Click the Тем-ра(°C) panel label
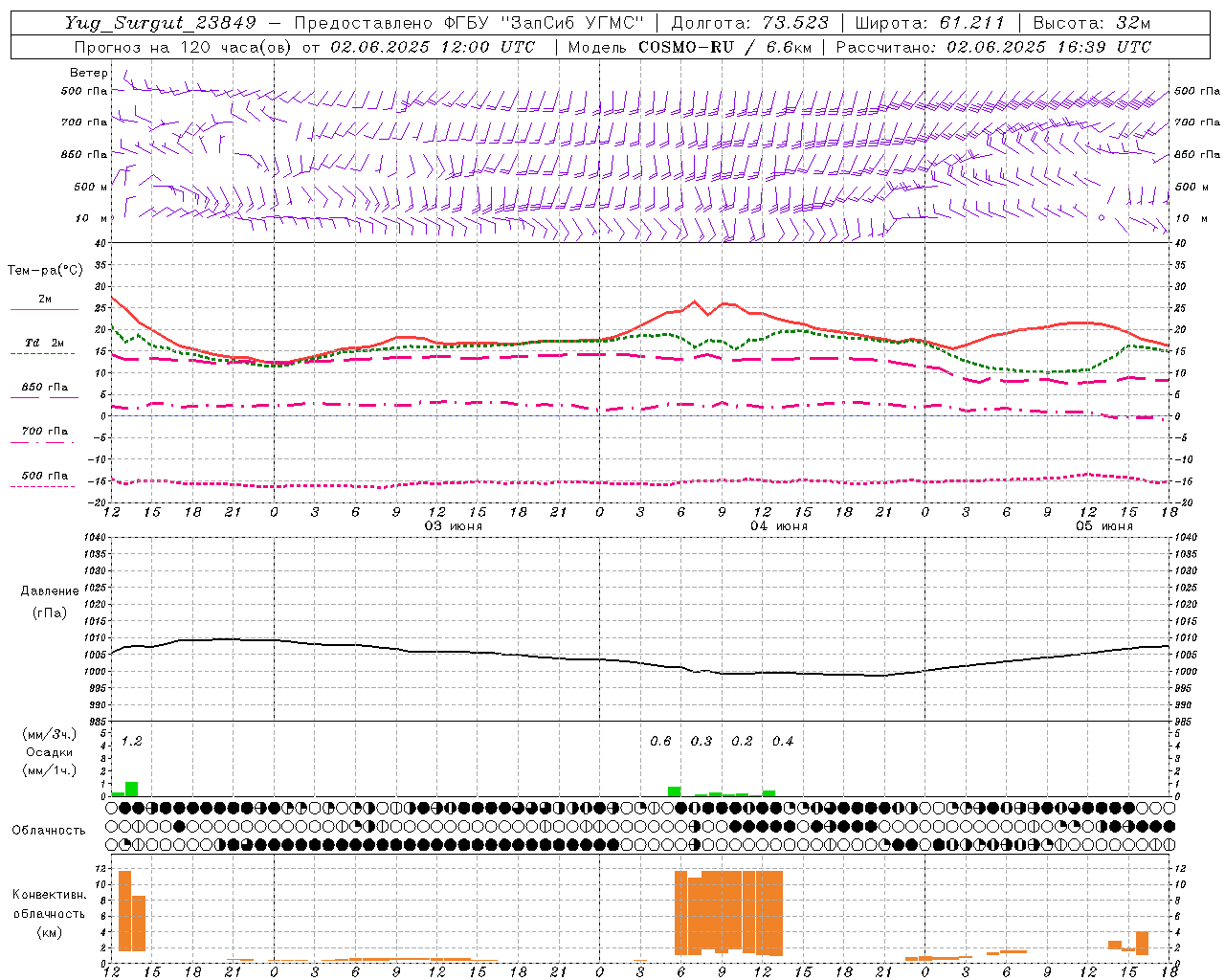Image resolution: width=1225 pixels, height=980 pixels. (x=46, y=271)
